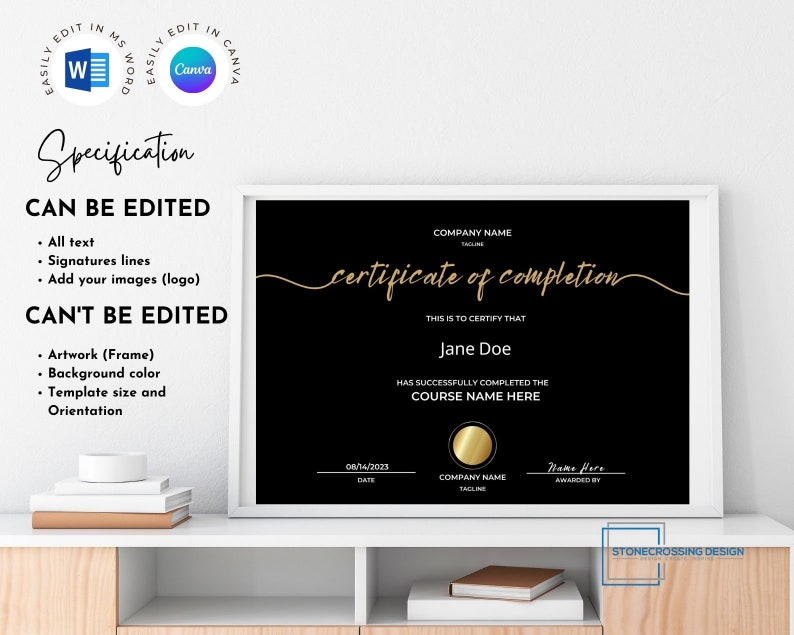Click the 'Signatures lines' bullet item
794x635 pixels.
click(x=99, y=260)
